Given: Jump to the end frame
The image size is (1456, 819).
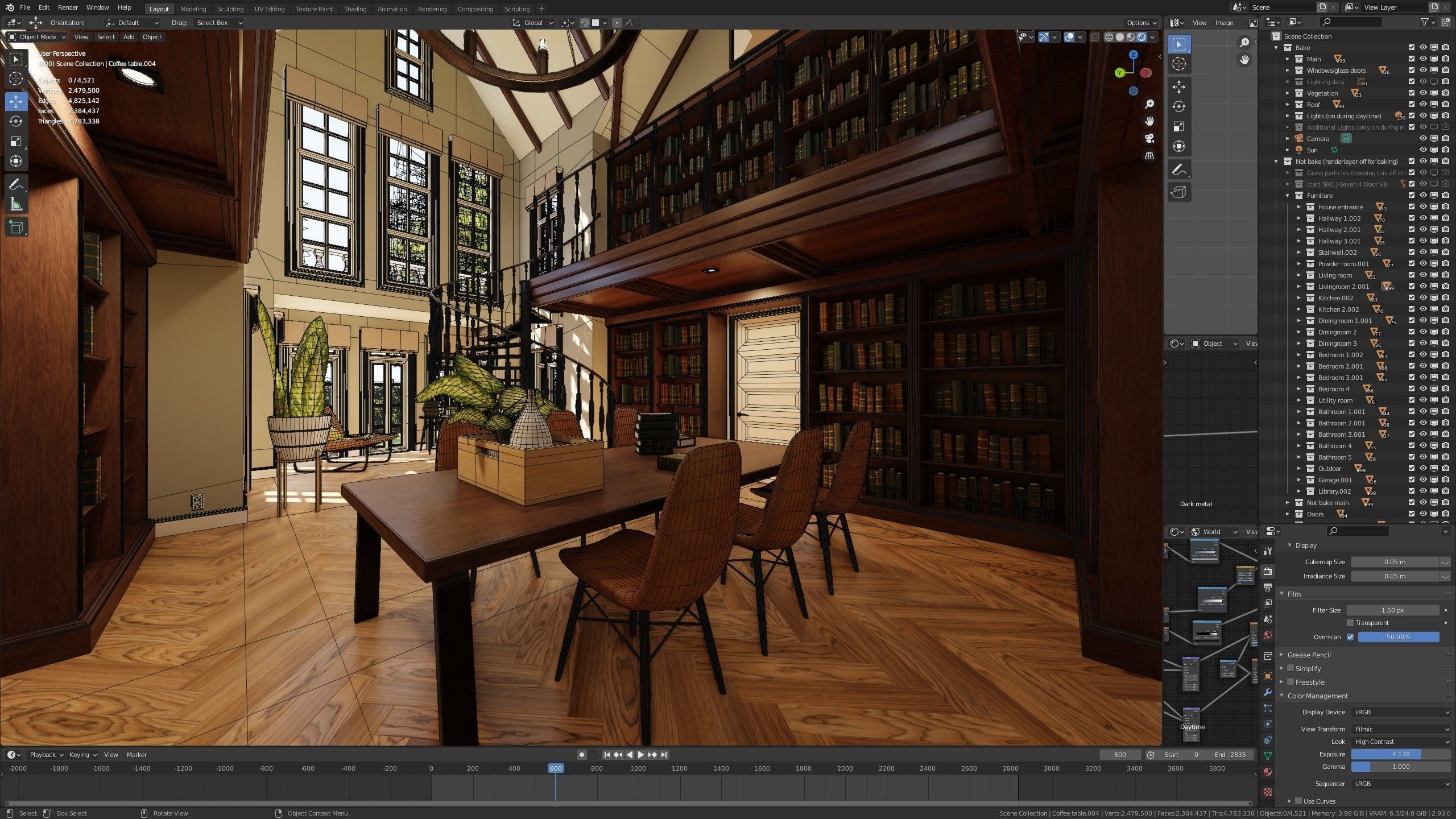Looking at the screenshot, I should point(664,755).
